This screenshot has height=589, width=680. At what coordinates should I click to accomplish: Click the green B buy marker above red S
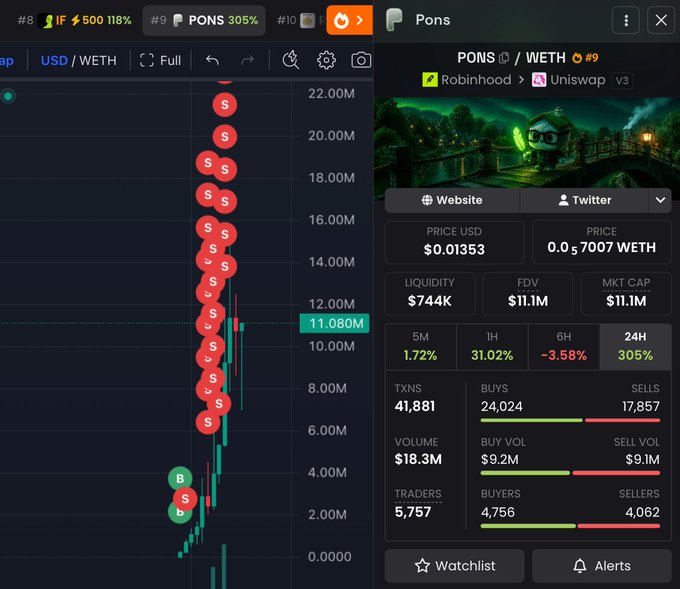coord(180,478)
